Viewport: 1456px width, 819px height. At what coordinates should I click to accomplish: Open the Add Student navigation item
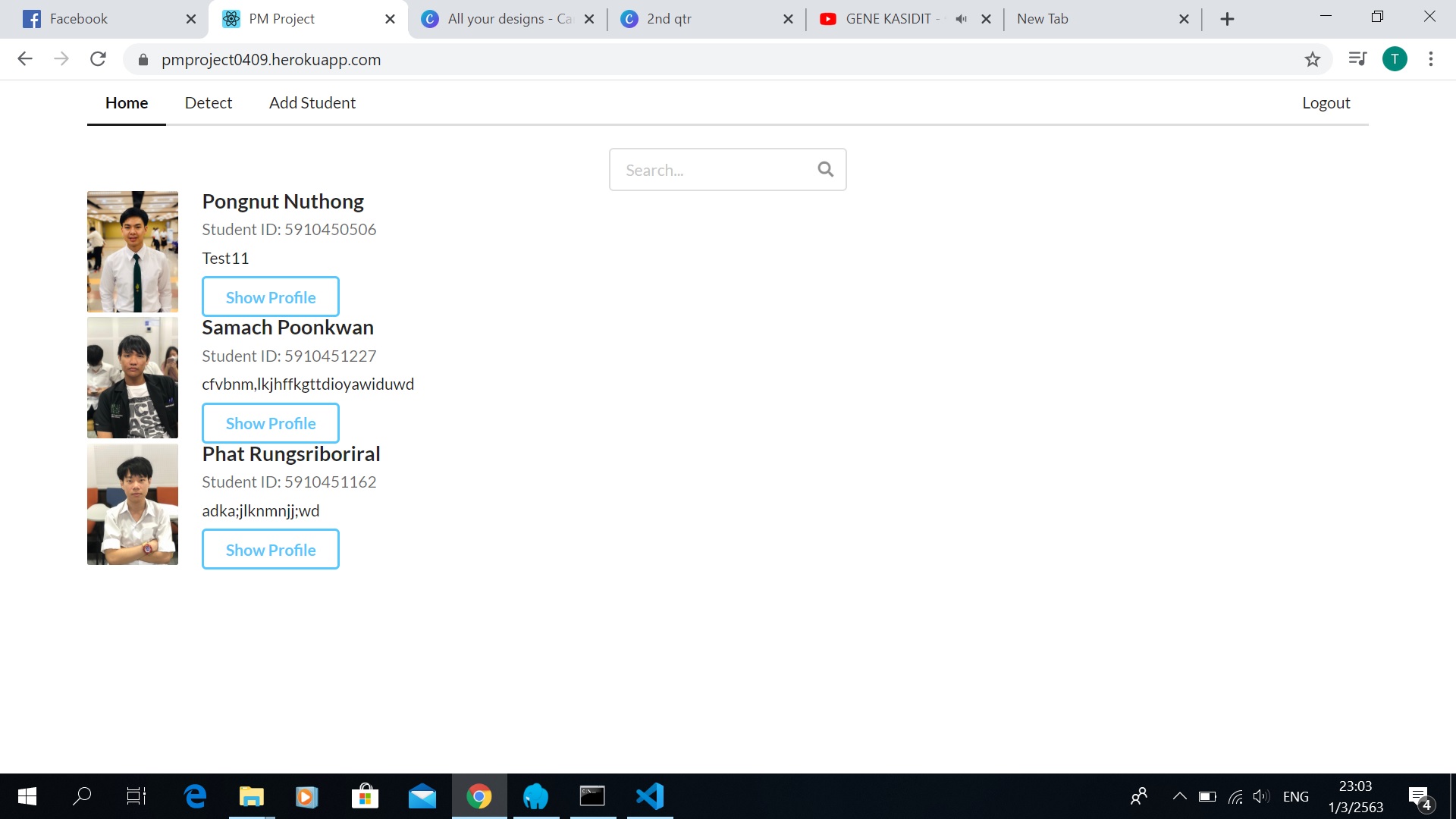click(312, 102)
